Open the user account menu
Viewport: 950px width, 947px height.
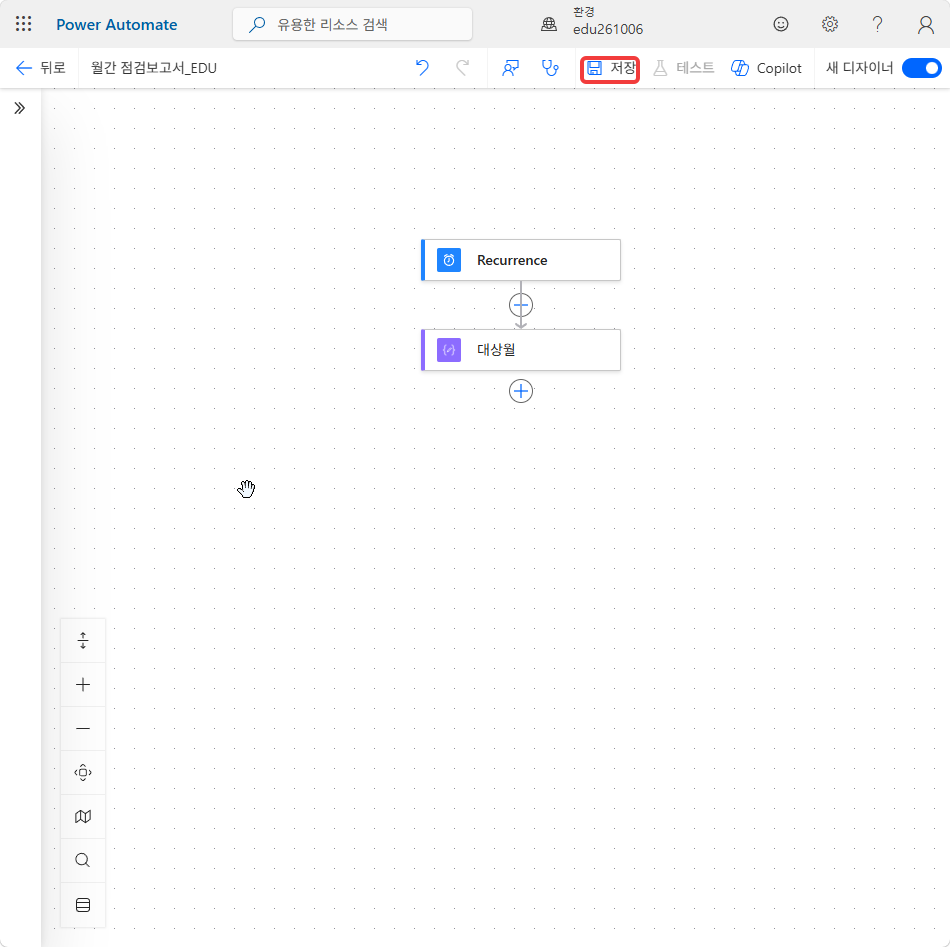(x=925, y=24)
